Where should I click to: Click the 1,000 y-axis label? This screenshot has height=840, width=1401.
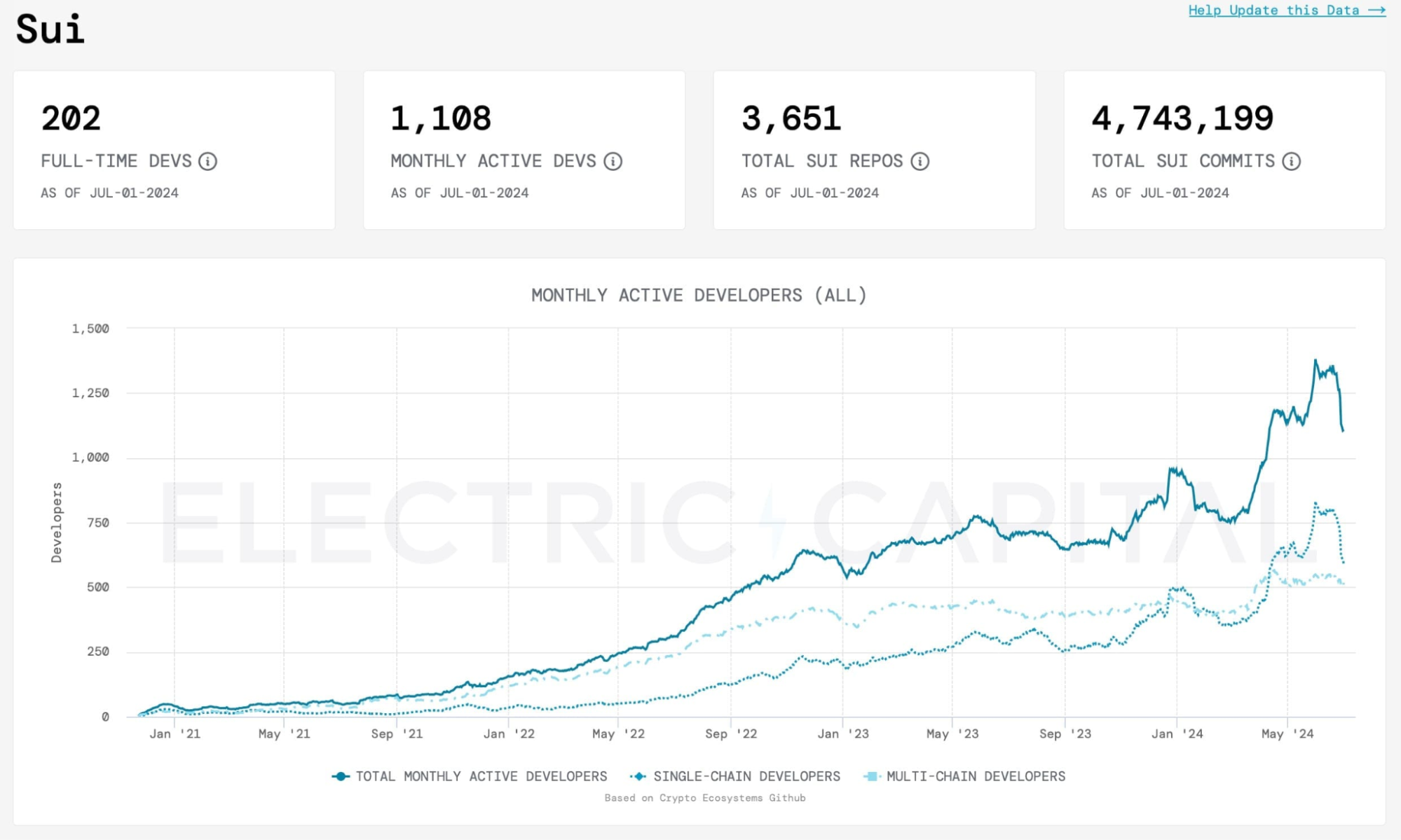[x=90, y=457]
